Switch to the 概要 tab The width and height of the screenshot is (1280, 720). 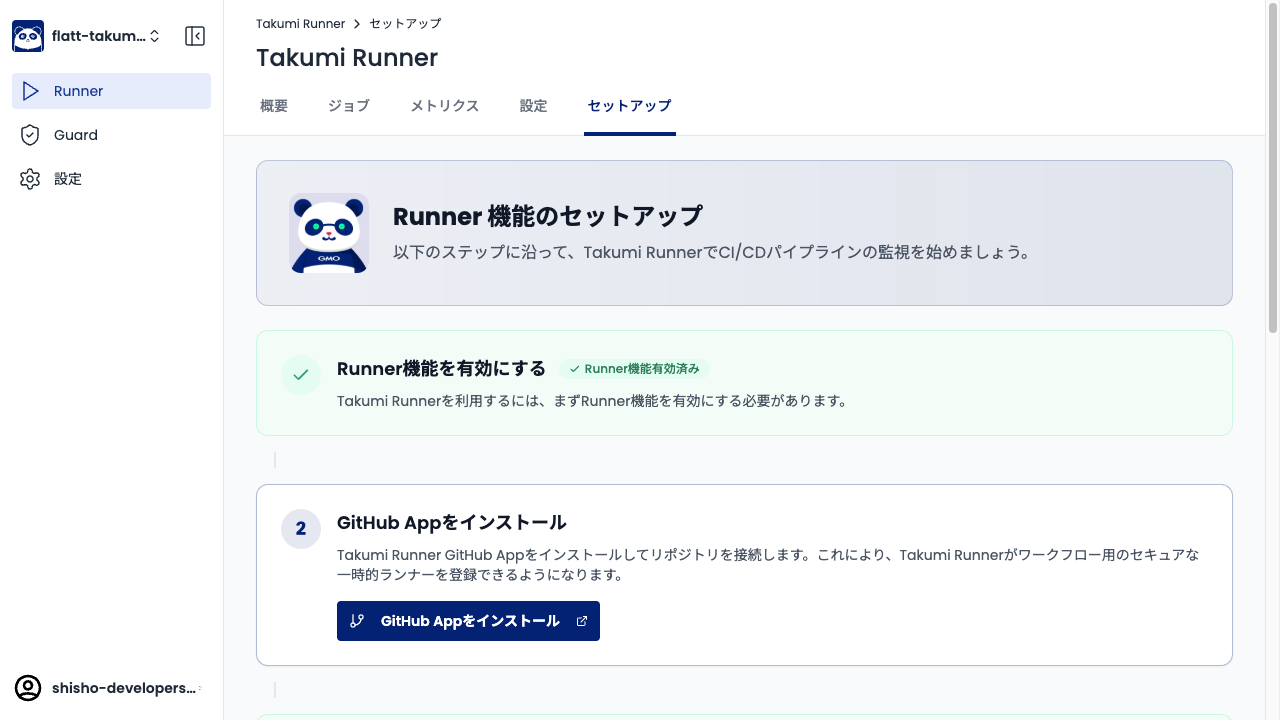[x=272, y=105]
